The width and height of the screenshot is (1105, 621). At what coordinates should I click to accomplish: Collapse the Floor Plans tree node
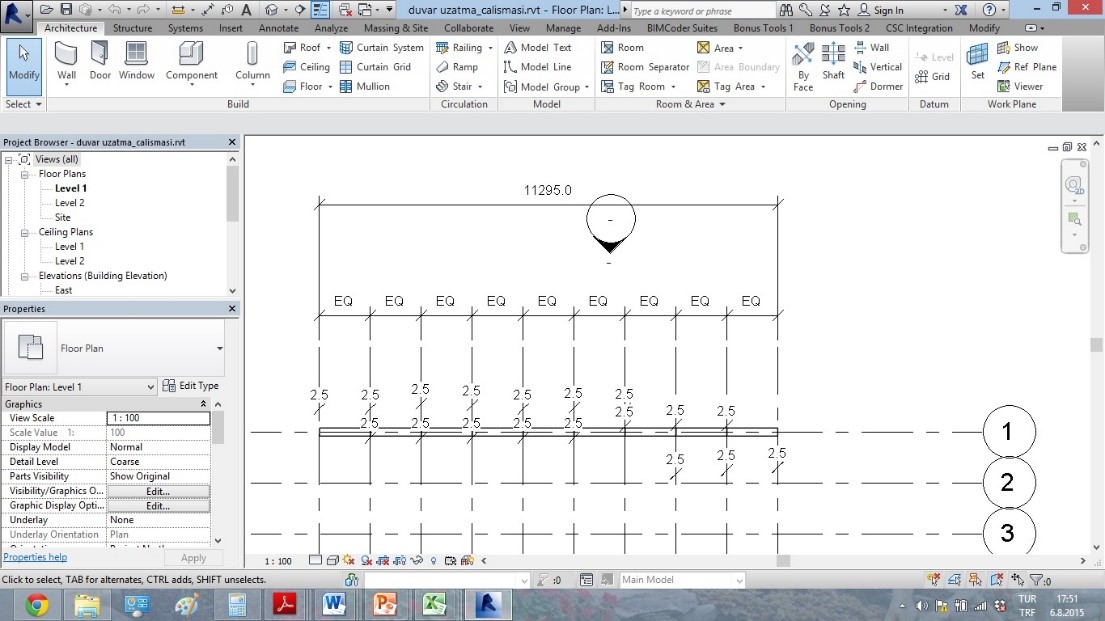(24, 174)
